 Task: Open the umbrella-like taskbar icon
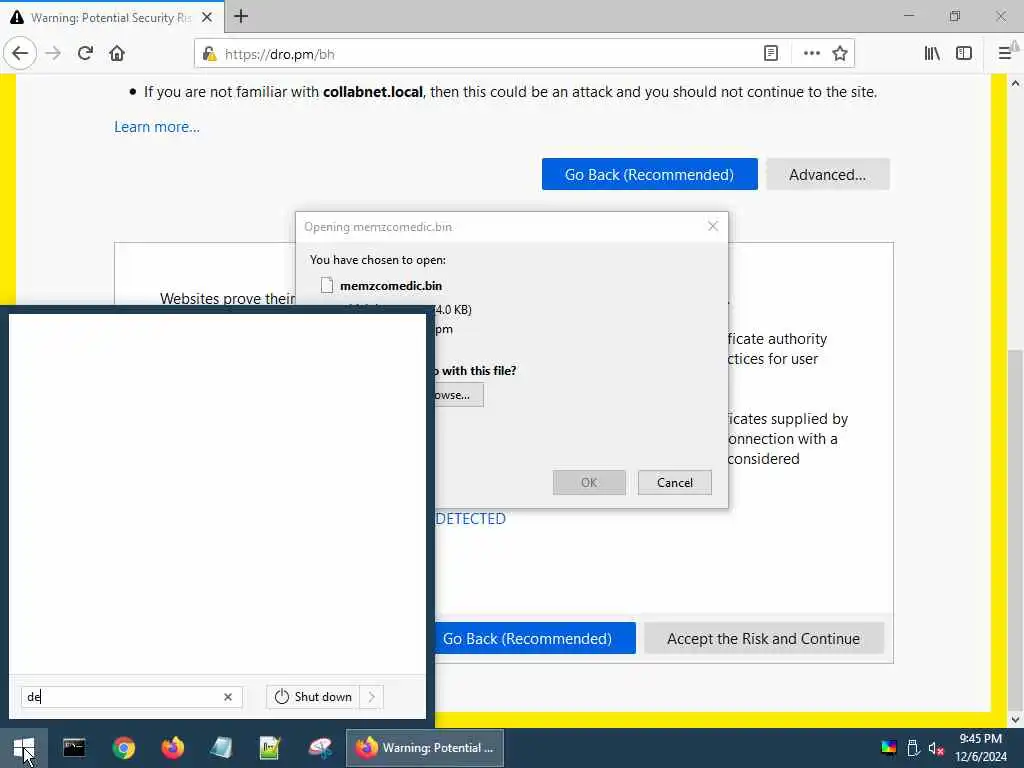coord(320,748)
